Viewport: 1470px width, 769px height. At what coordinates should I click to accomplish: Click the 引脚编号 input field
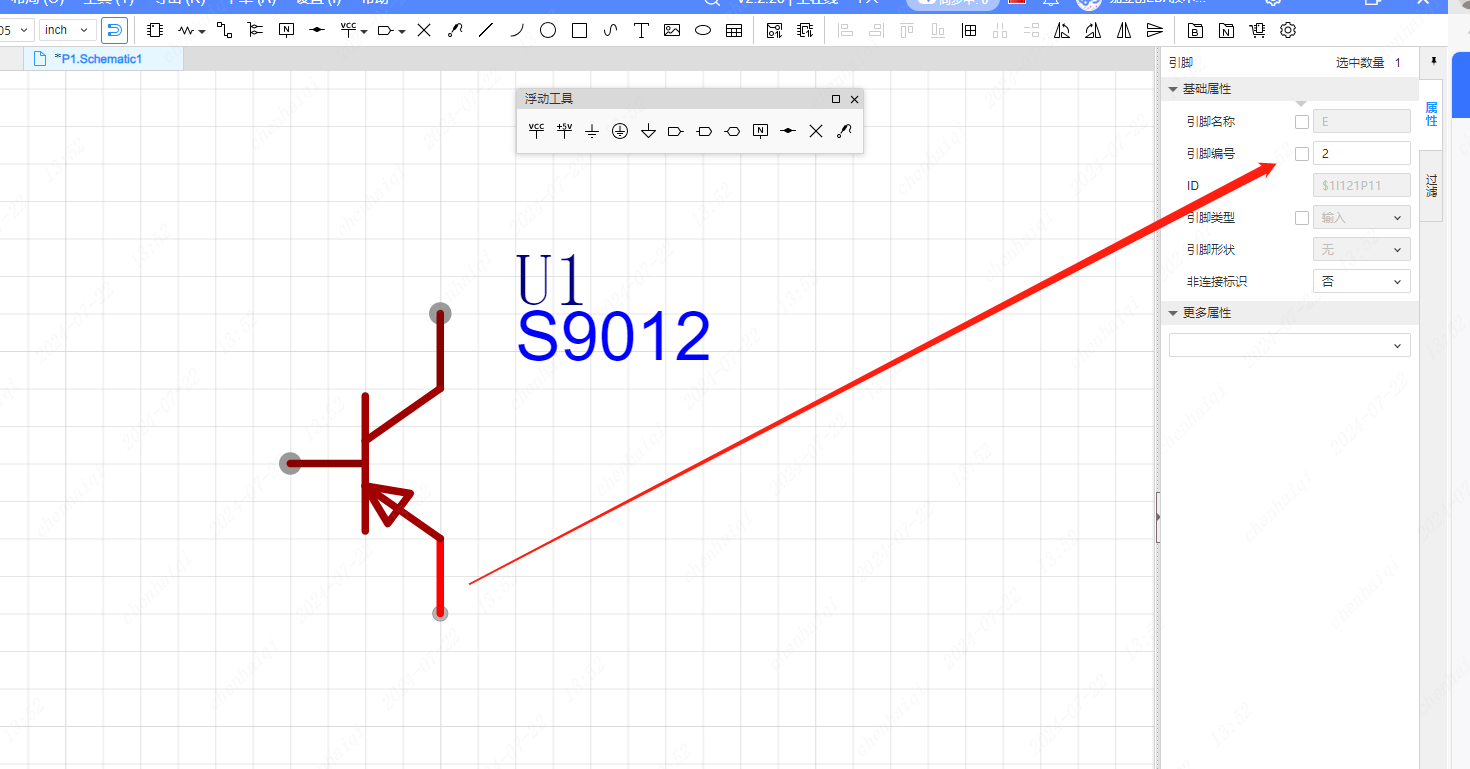(1361, 154)
